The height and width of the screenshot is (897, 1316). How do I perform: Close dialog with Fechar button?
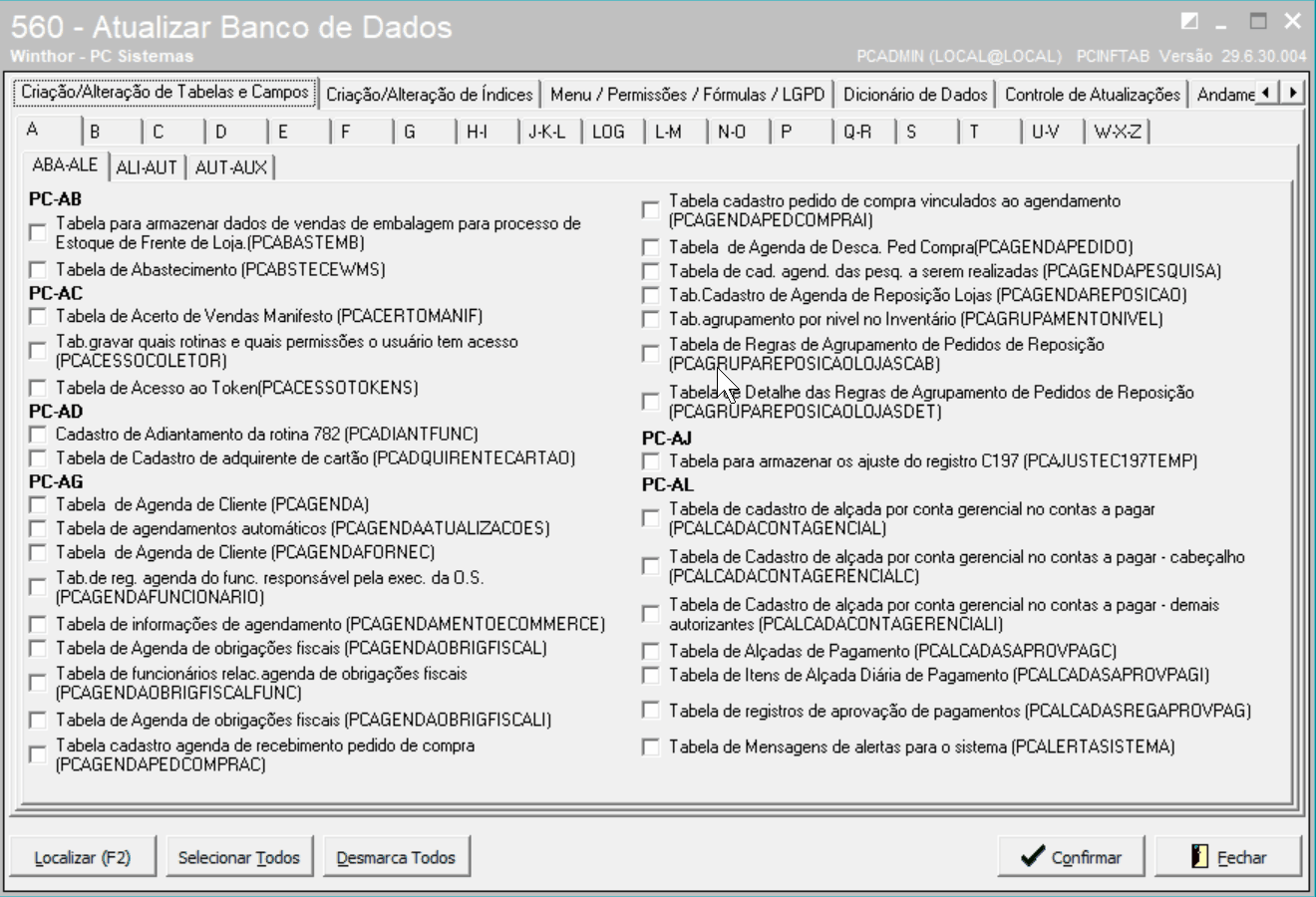pos(1229,857)
